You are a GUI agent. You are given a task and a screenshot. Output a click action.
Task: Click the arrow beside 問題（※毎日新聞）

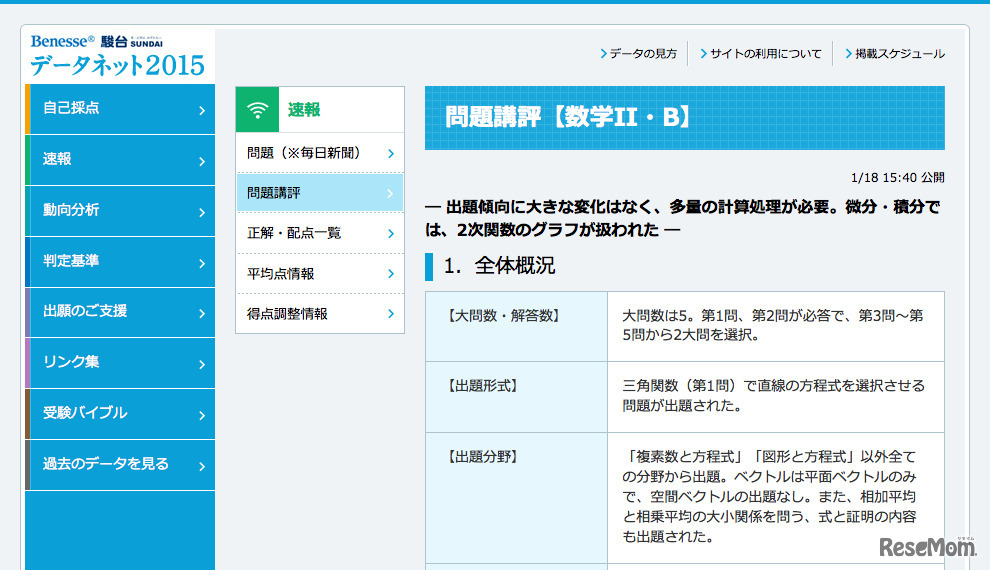(x=391, y=153)
